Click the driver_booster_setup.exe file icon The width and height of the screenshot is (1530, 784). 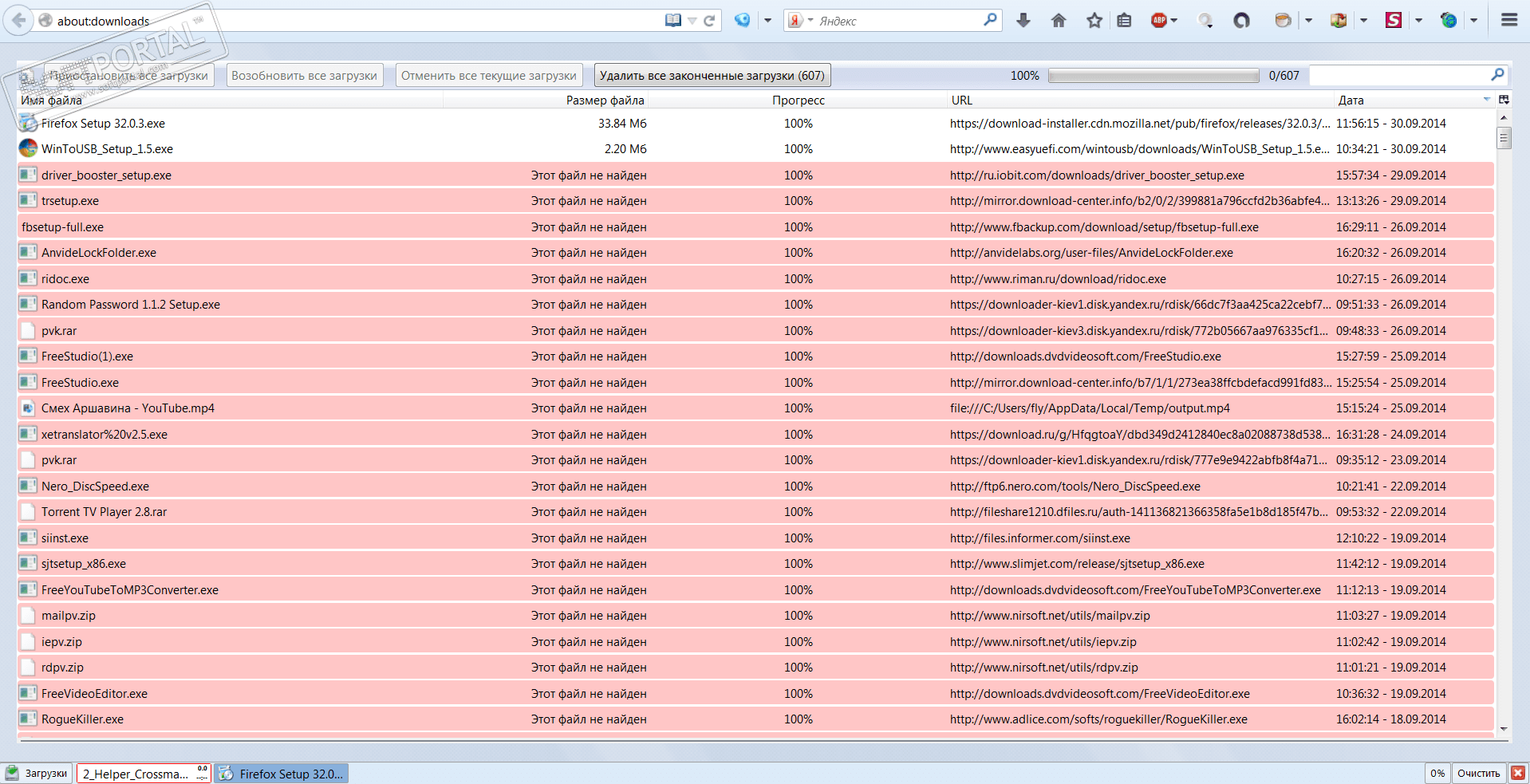(x=28, y=175)
